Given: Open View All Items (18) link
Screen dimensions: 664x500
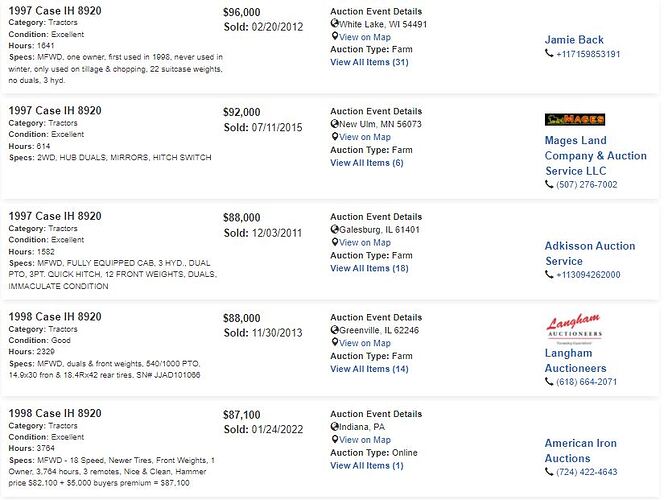Looking at the screenshot, I should coord(369,268).
